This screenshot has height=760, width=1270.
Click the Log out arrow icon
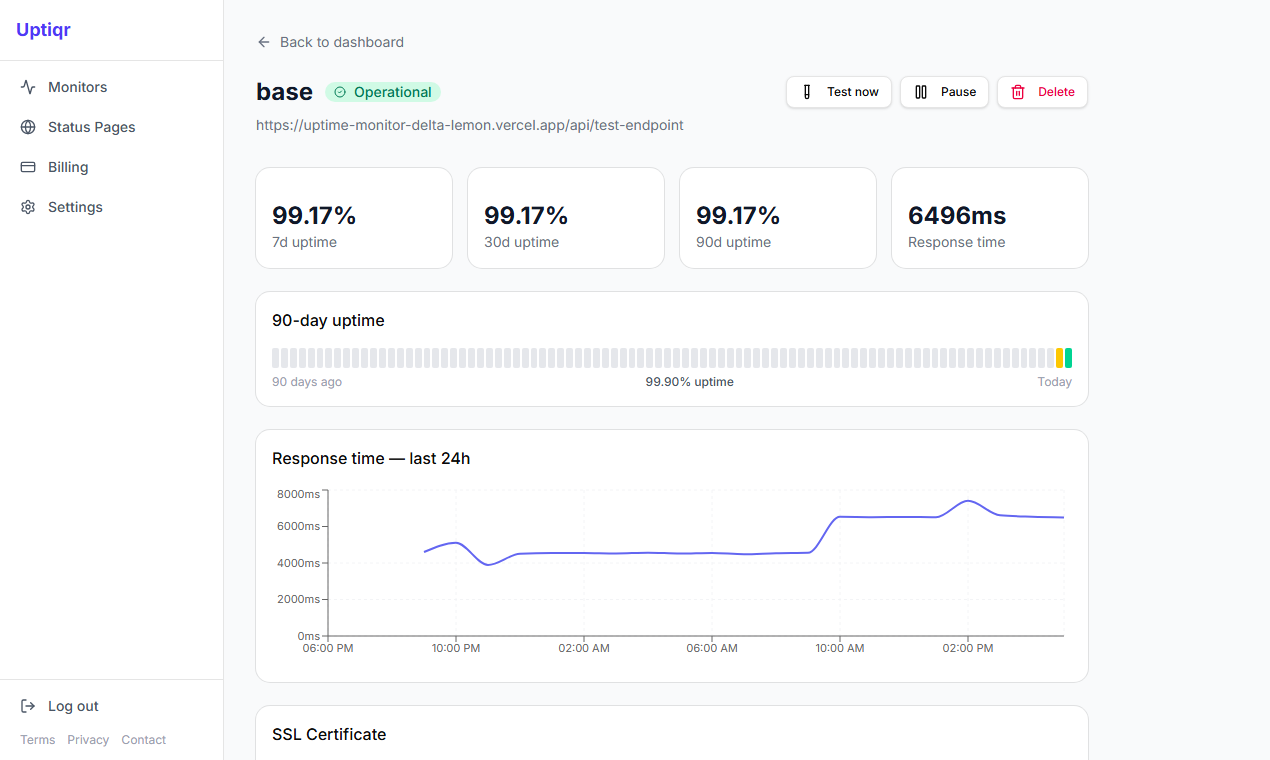tap(28, 706)
